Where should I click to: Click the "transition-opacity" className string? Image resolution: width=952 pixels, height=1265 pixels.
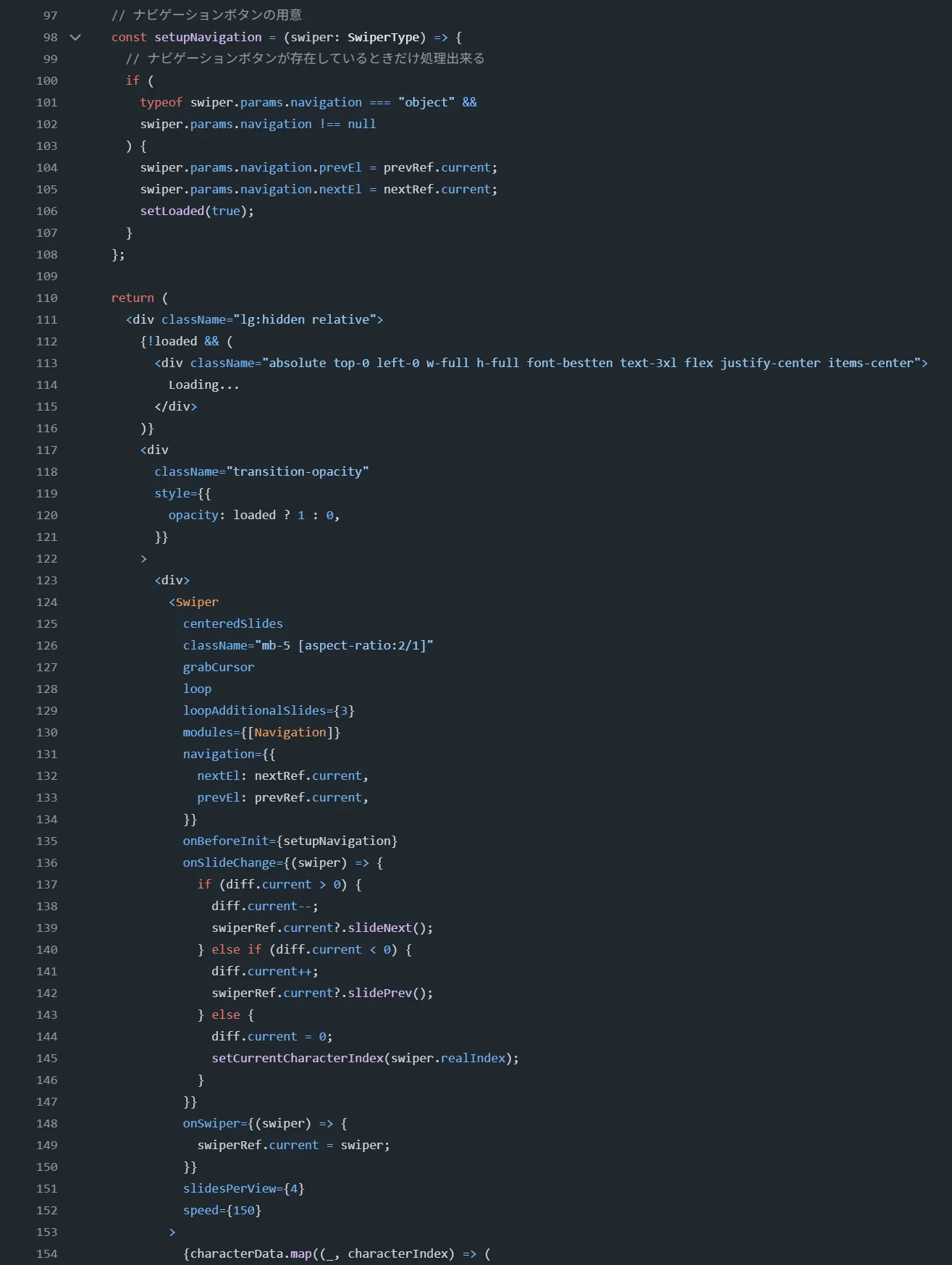(x=297, y=471)
